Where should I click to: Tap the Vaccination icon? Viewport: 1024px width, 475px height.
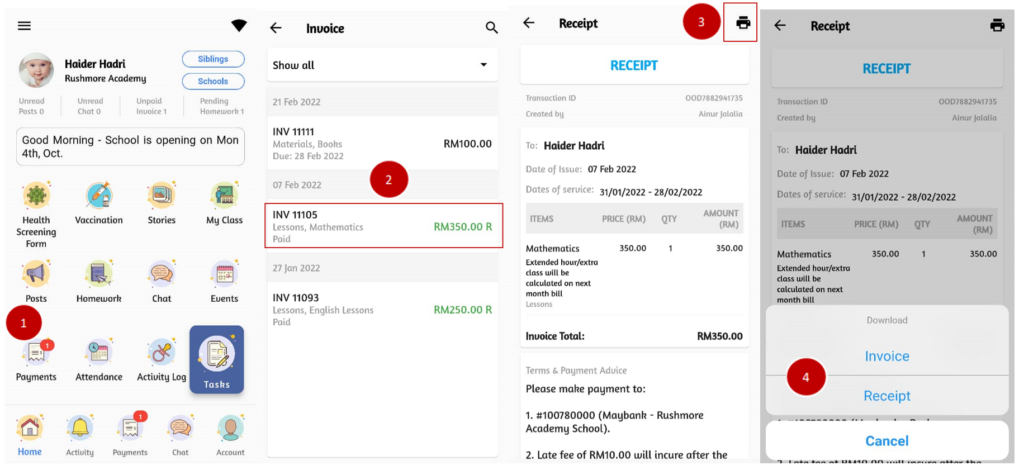pos(99,195)
